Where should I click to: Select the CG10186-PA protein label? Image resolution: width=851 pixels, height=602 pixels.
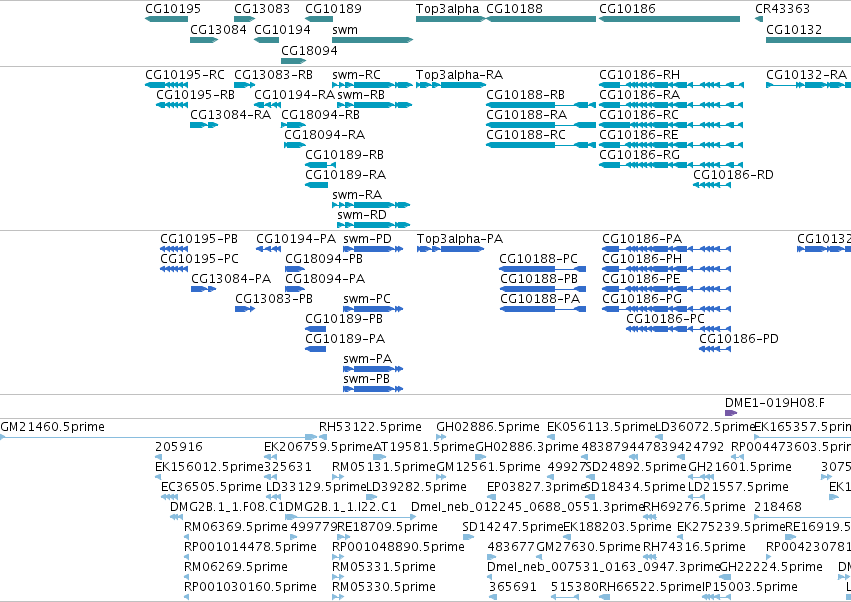tap(642, 239)
